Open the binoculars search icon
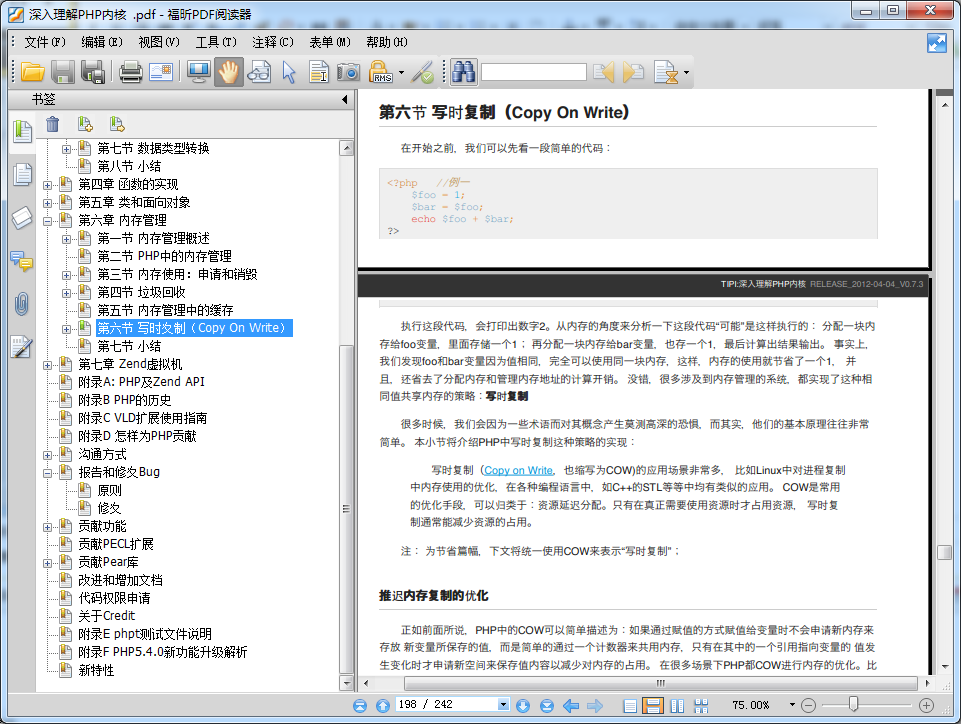 click(x=464, y=72)
